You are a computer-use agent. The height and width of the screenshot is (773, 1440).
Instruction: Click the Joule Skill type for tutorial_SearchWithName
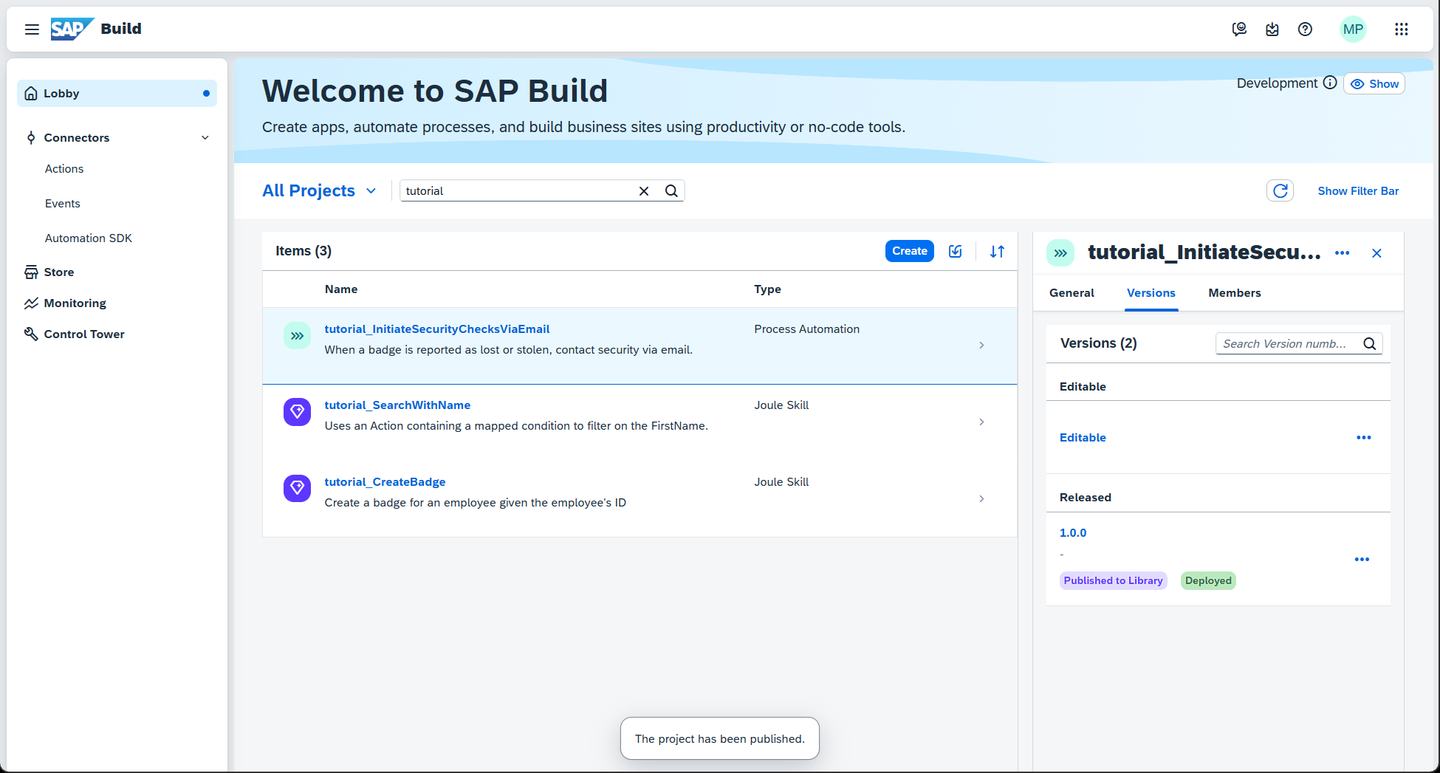pyautogui.click(x=781, y=405)
